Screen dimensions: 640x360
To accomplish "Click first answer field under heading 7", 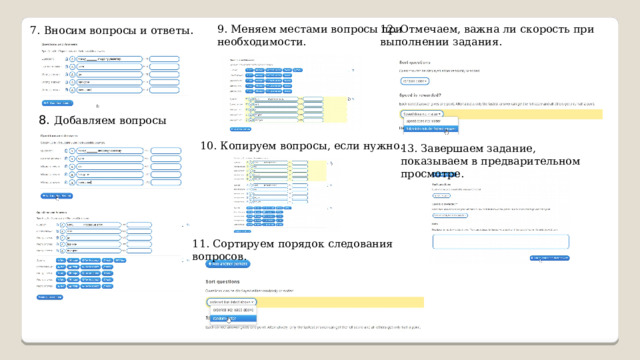I will point(164,59).
